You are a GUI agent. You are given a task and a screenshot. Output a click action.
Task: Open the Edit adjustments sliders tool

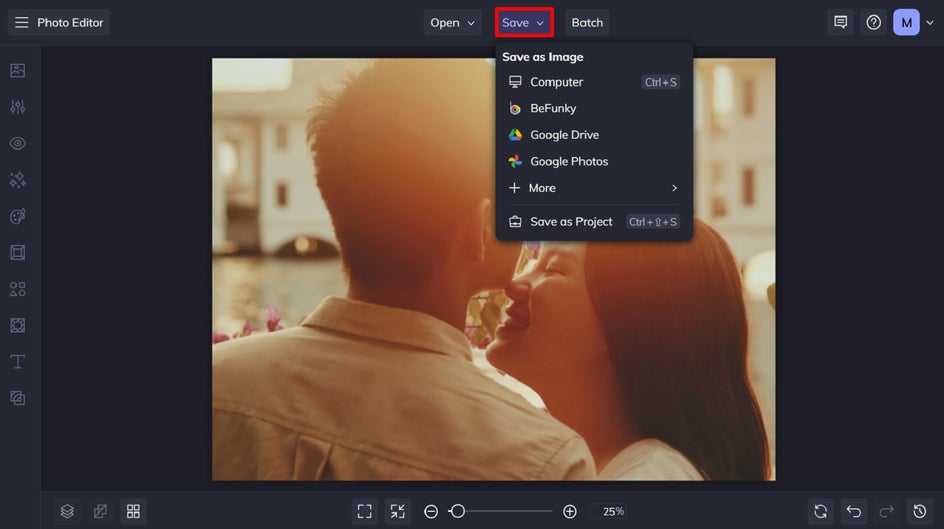click(x=17, y=107)
